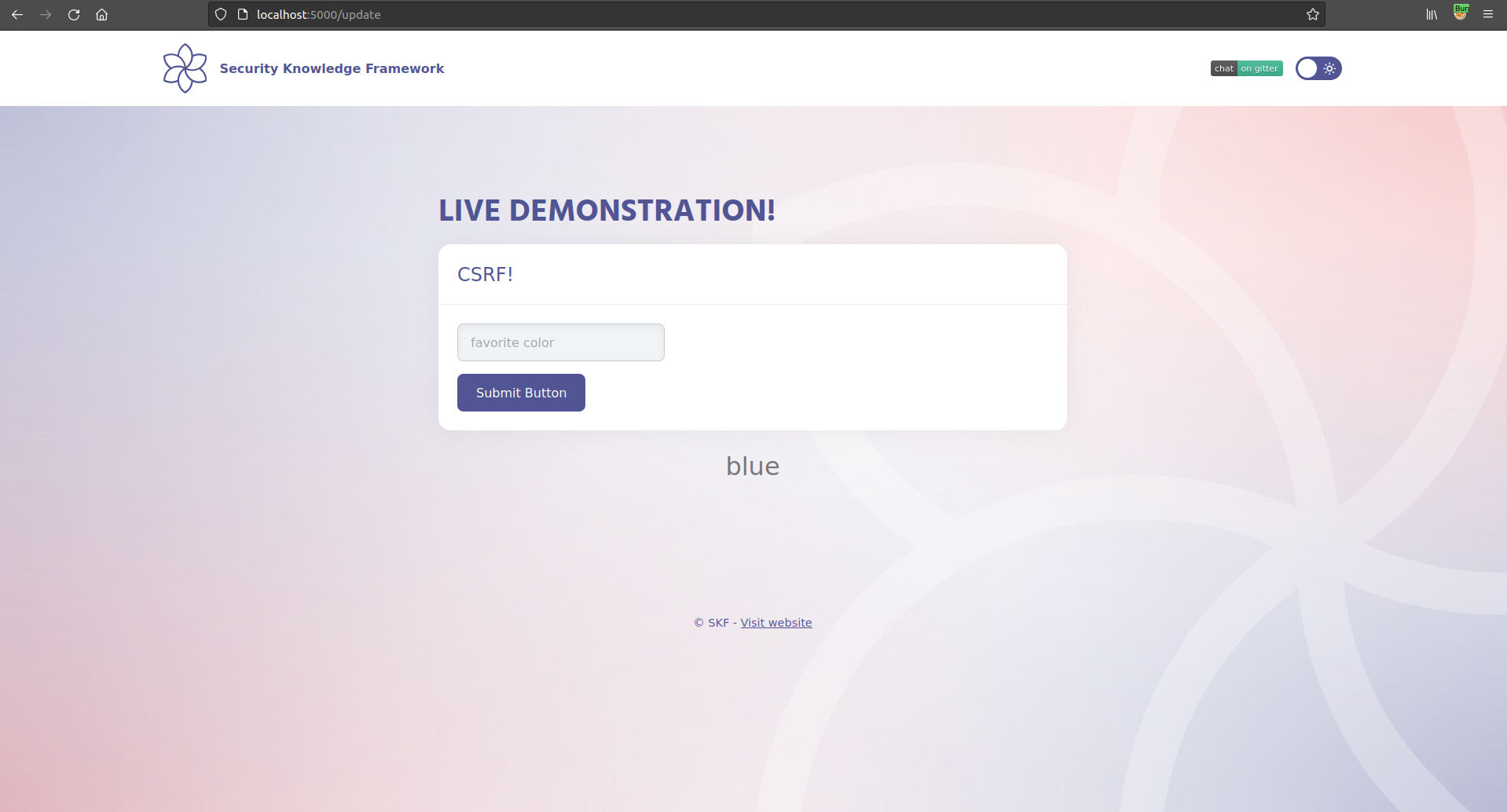1507x812 pixels.
Task: Show site information page icon
Action: pos(243,14)
